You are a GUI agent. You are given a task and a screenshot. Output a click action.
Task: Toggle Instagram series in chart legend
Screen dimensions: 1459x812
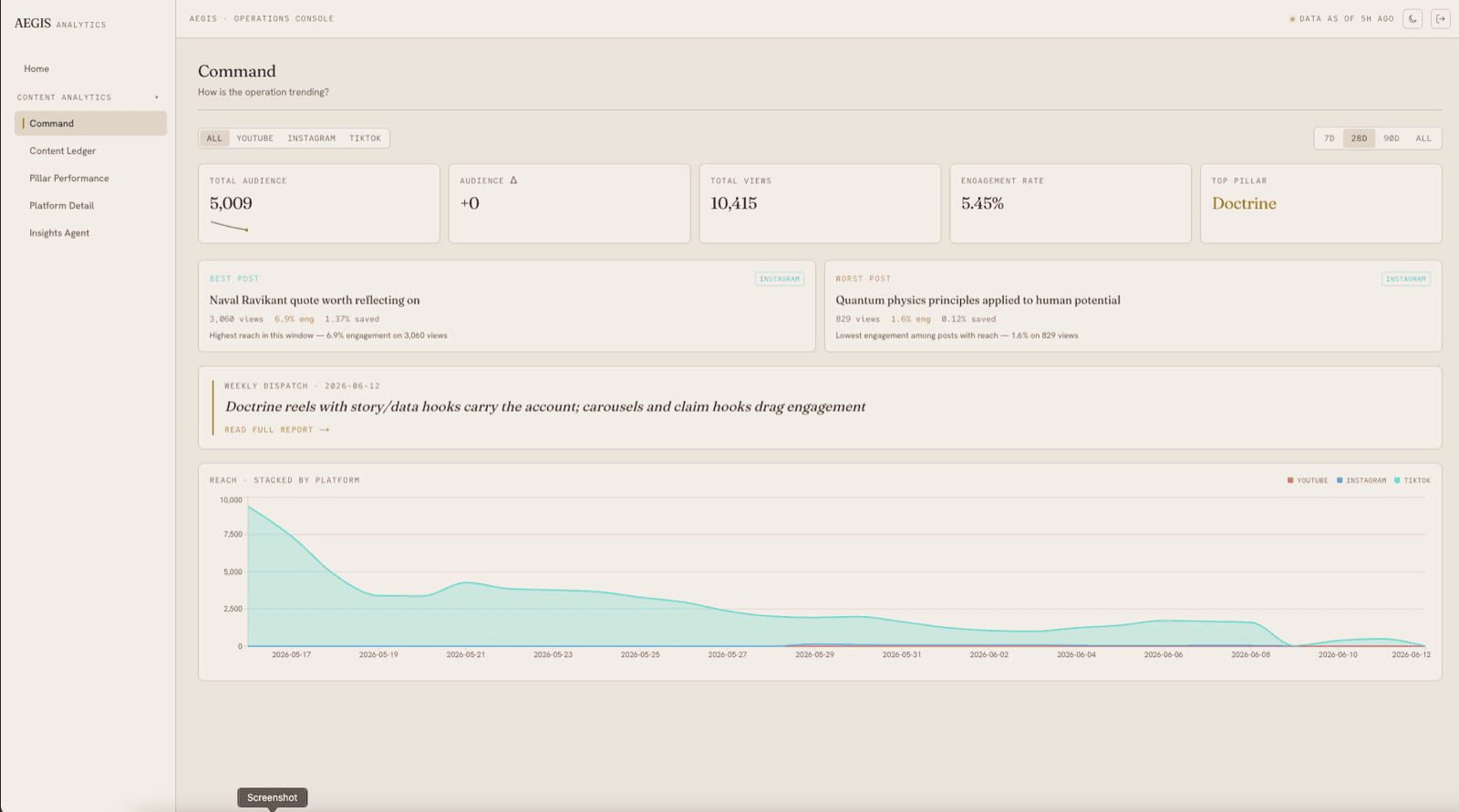click(1361, 480)
